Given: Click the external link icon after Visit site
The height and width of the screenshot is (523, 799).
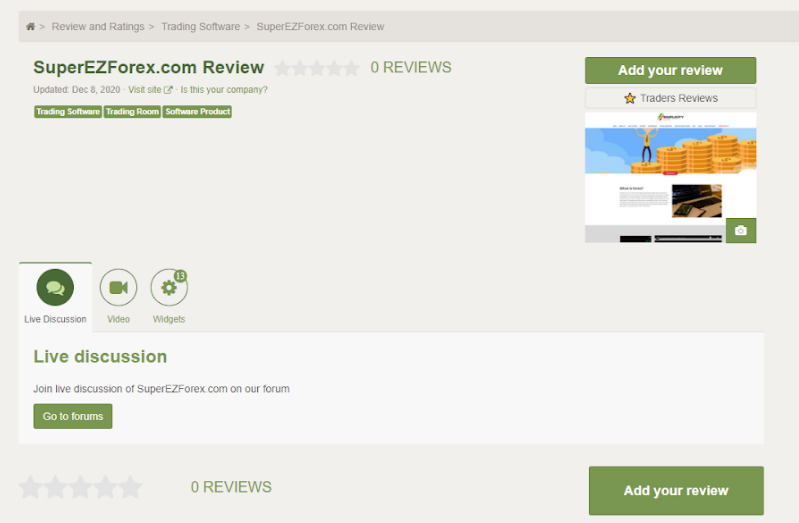Looking at the screenshot, I should pyautogui.click(x=168, y=90).
